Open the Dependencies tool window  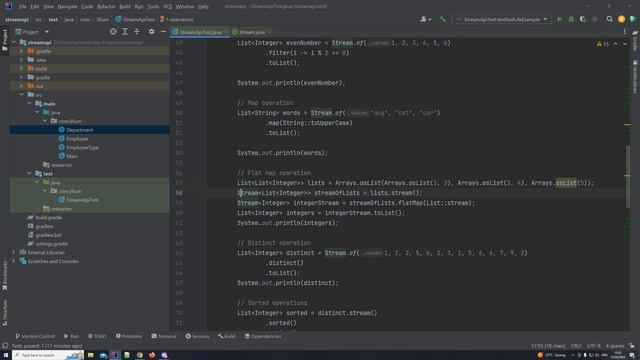(x=263, y=336)
